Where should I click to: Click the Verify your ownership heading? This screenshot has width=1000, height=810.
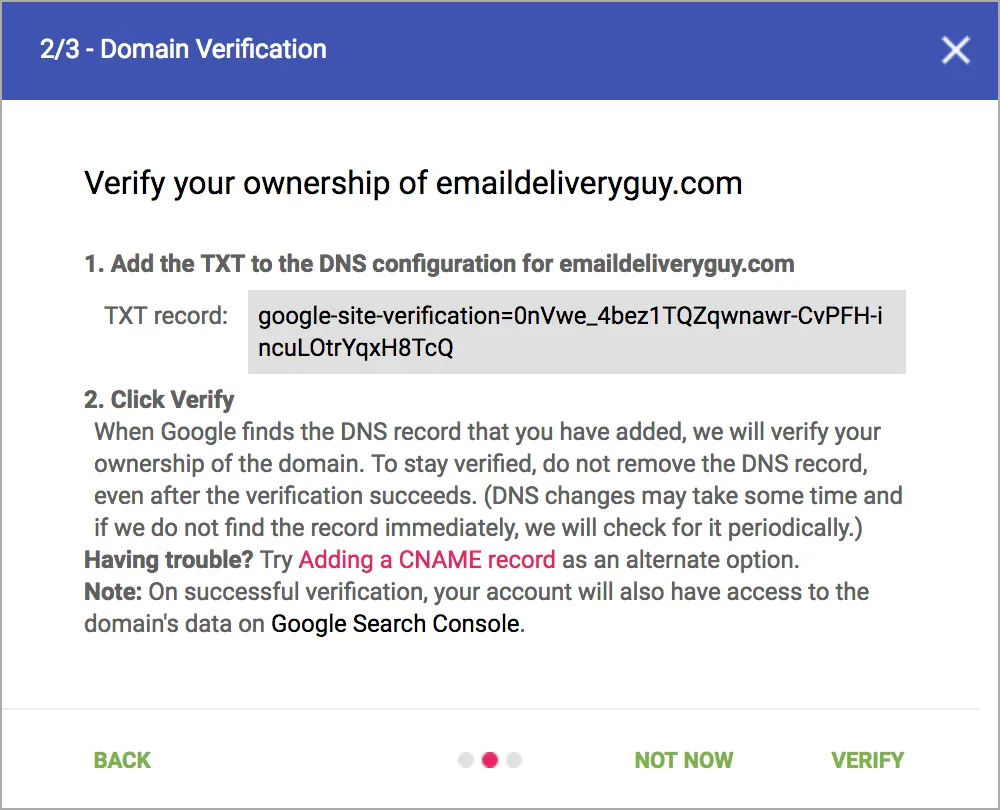[413, 184]
